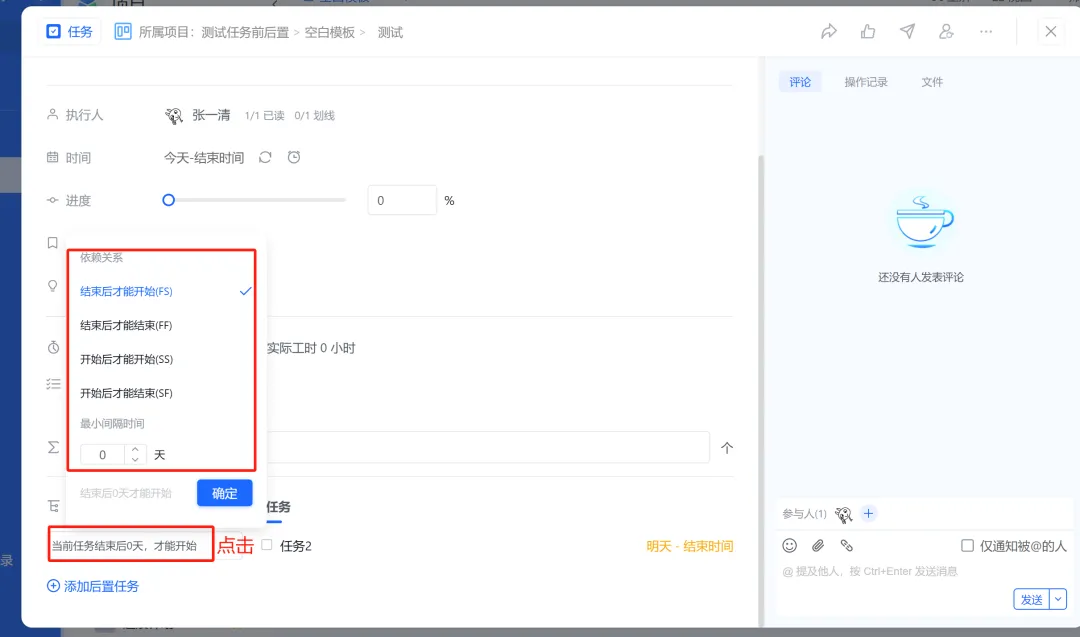Image resolution: width=1080 pixels, height=637 pixels.
Task: Switch to the 文件 tab
Action: click(x=932, y=82)
